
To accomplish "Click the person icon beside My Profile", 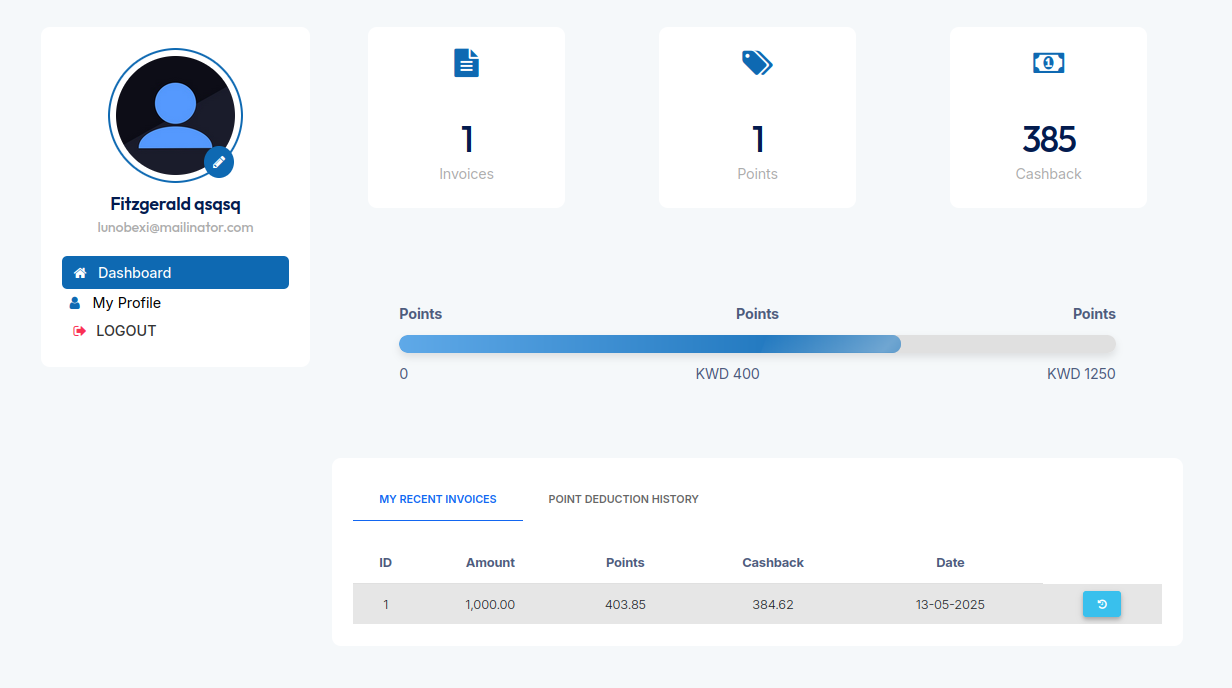I will tap(74, 302).
